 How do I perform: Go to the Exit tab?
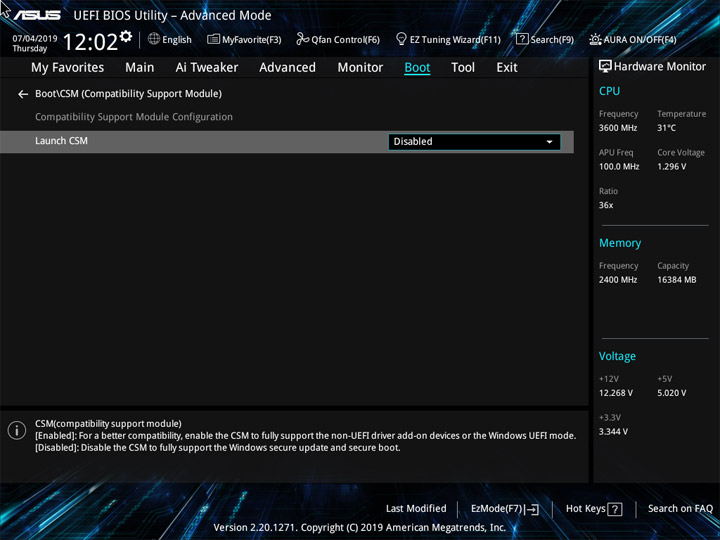pos(507,68)
